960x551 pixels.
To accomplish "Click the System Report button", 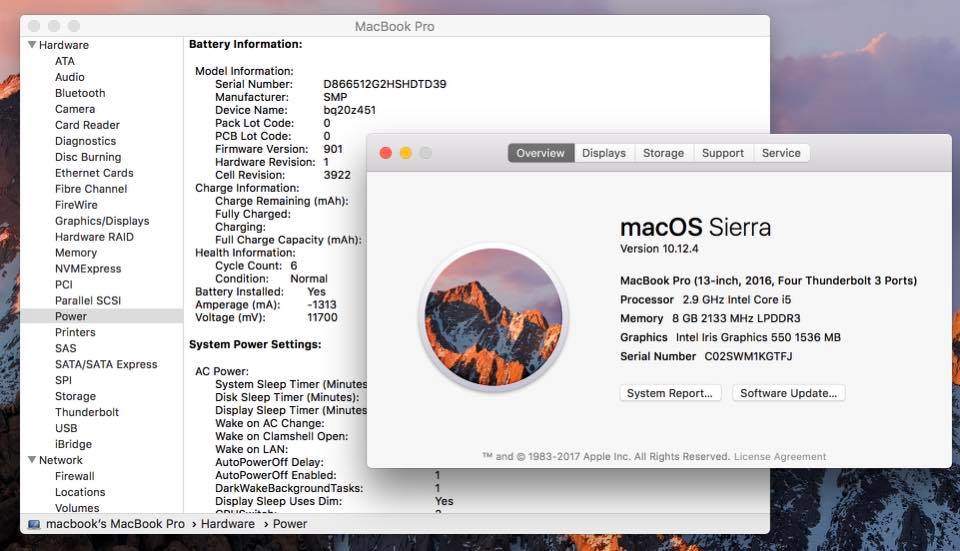I will coord(670,393).
